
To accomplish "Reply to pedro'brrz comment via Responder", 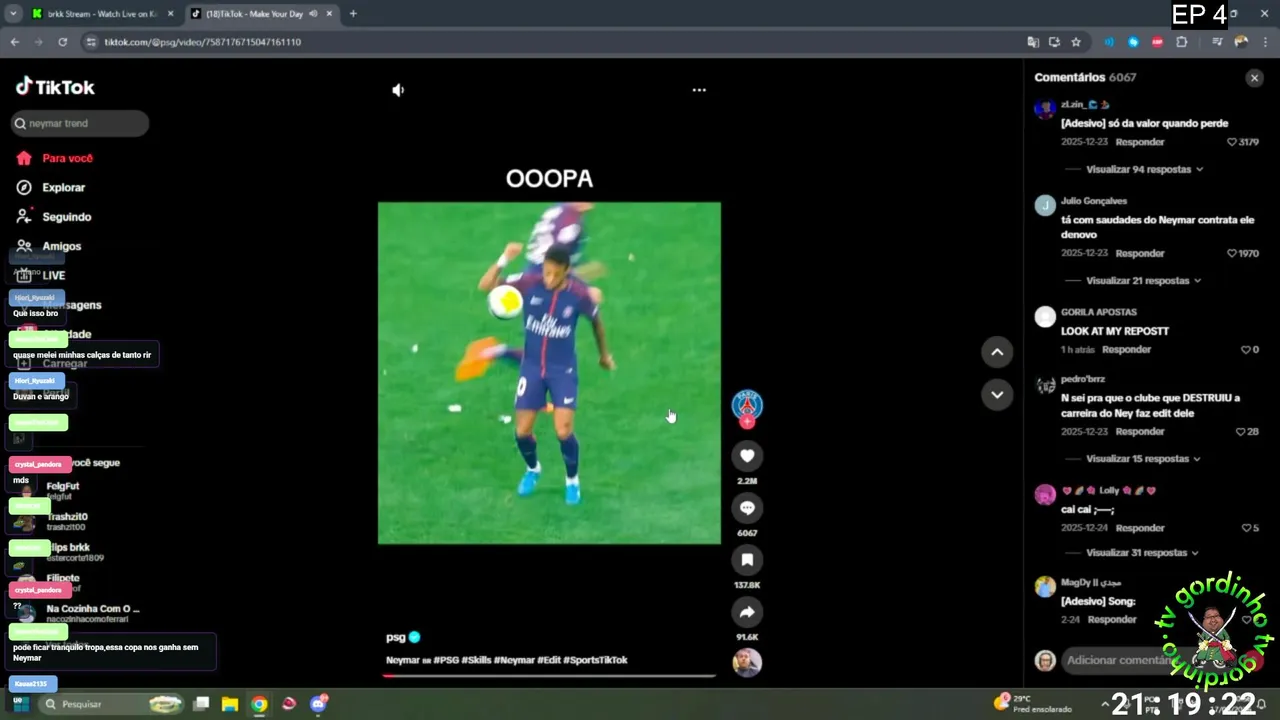I will pos(1139,432).
